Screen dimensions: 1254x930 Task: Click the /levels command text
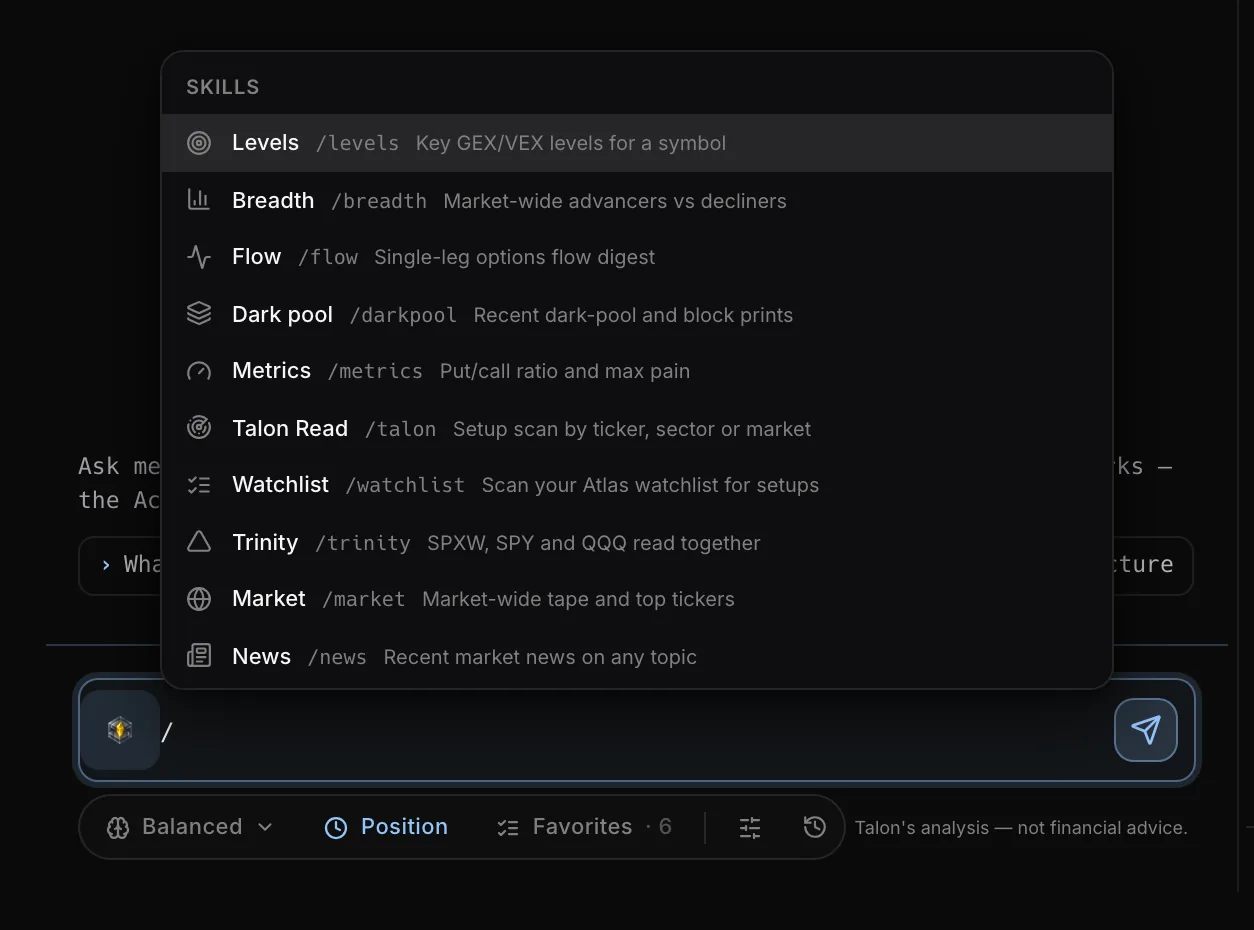(x=357, y=143)
